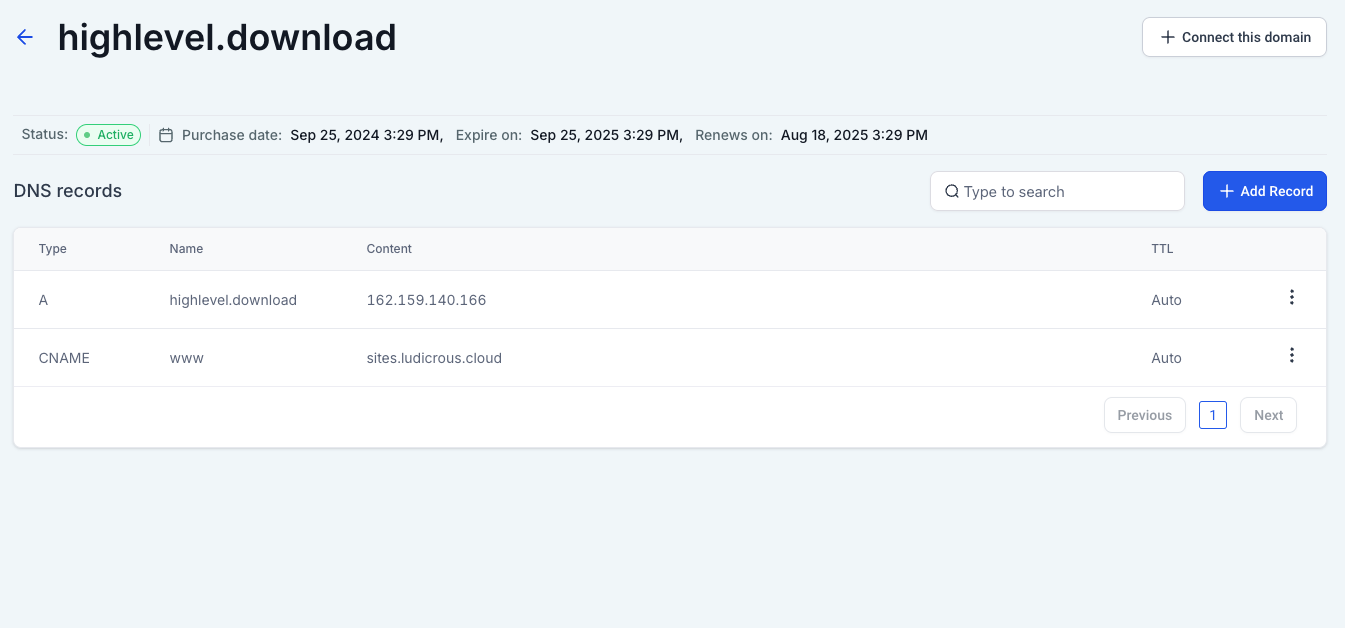
Task: Click sites.ludicrous.cloud content value
Action: 434,358
